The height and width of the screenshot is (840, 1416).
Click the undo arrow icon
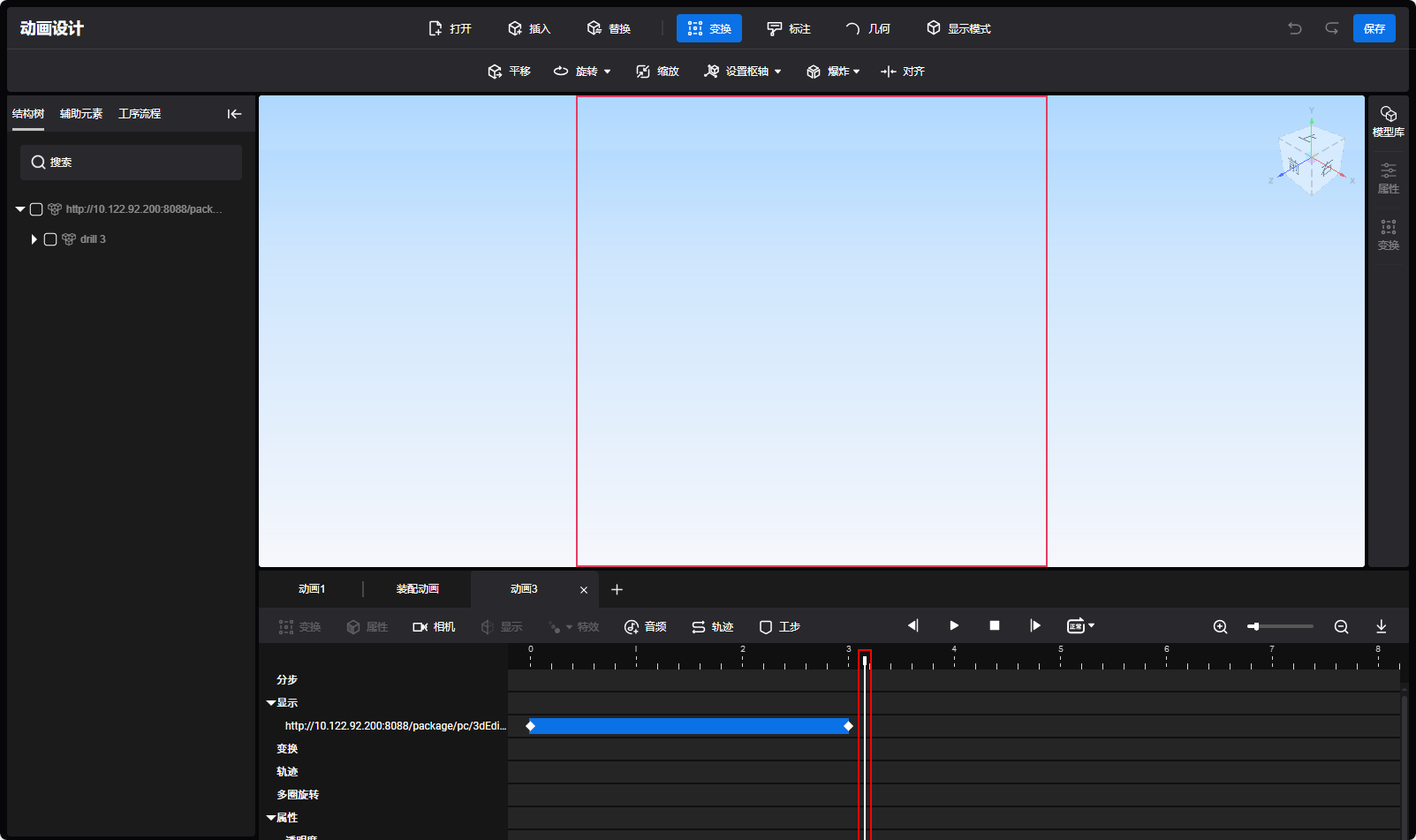point(1295,28)
